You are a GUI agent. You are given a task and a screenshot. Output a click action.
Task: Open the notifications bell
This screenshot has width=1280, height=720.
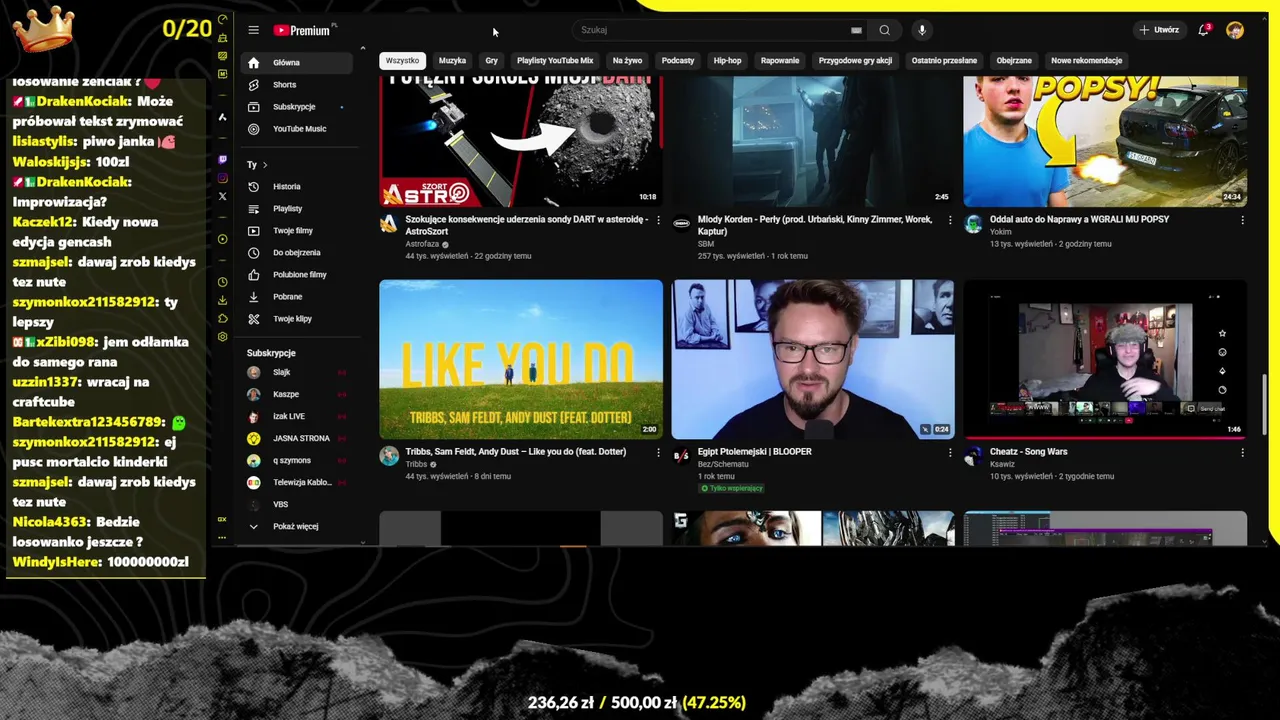1204,30
